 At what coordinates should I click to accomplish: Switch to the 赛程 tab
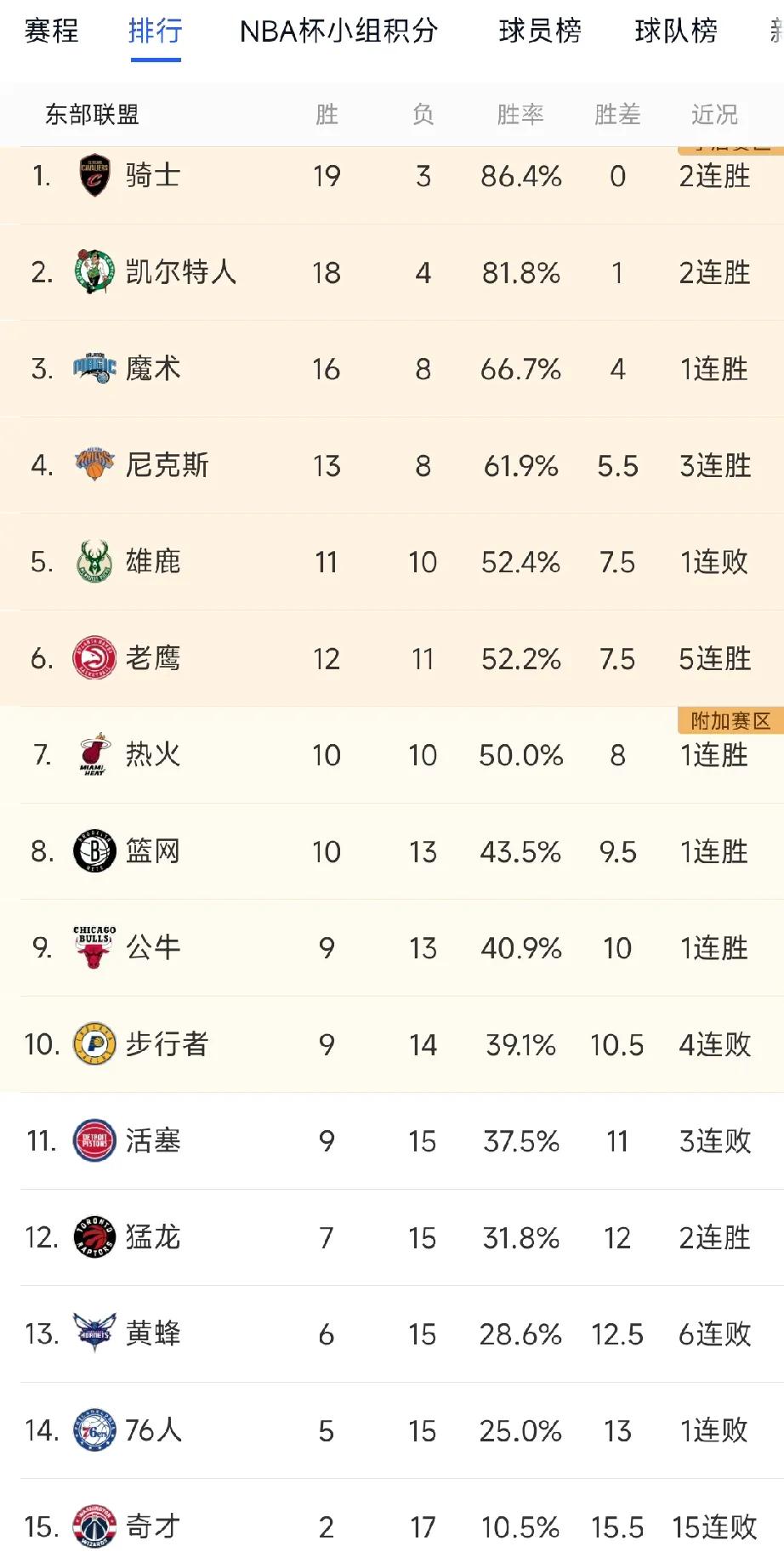click(51, 31)
